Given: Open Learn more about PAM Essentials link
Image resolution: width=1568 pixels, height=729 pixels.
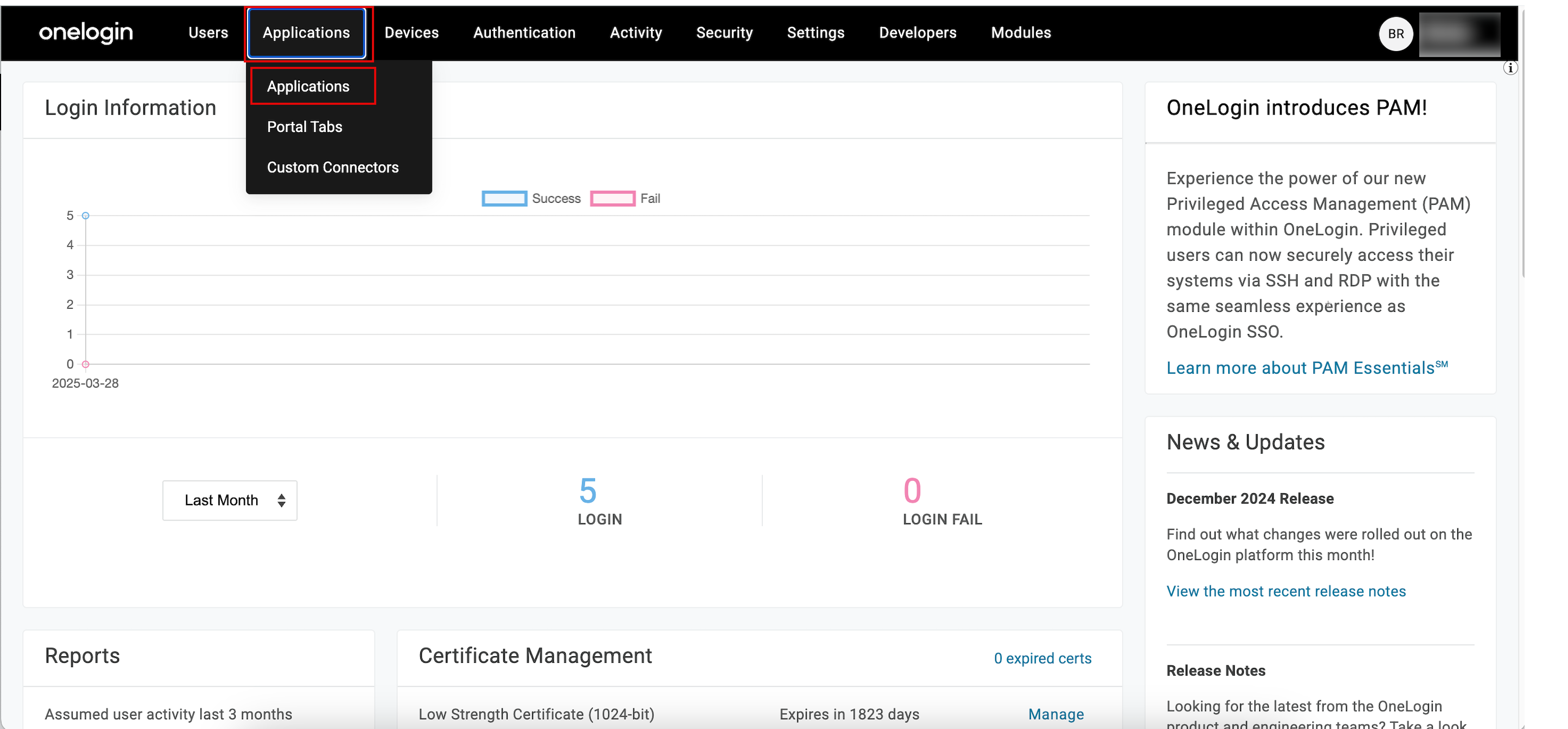Looking at the screenshot, I should [x=1306, y=368].
